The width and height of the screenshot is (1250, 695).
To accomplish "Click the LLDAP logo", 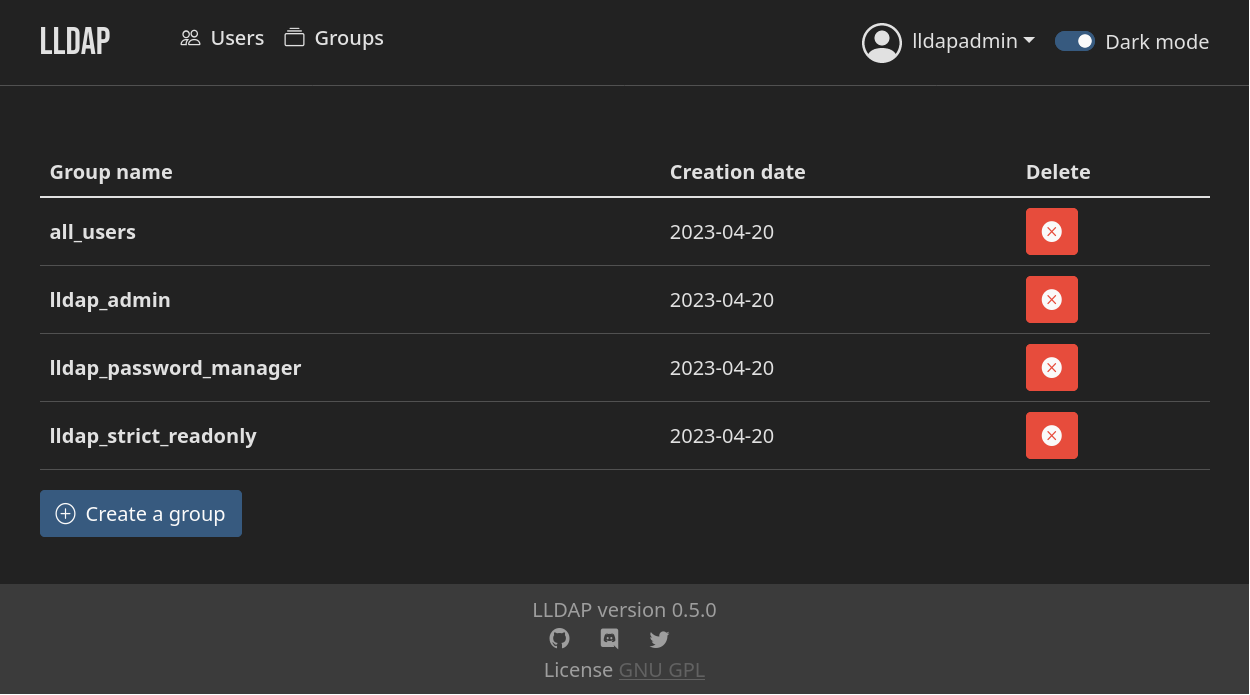I will 74,41.
